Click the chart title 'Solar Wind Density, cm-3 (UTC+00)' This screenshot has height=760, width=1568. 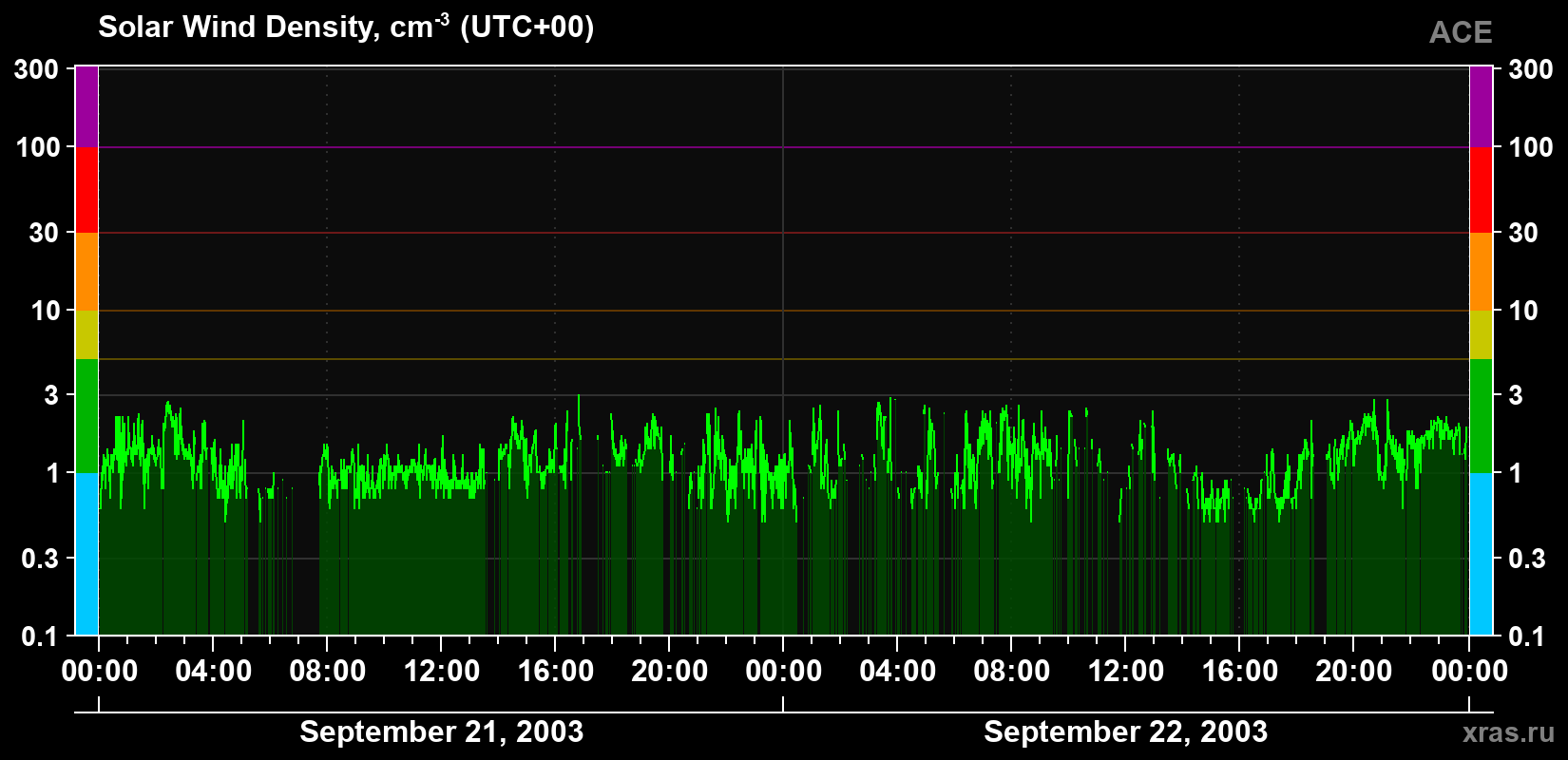(346, 27)
